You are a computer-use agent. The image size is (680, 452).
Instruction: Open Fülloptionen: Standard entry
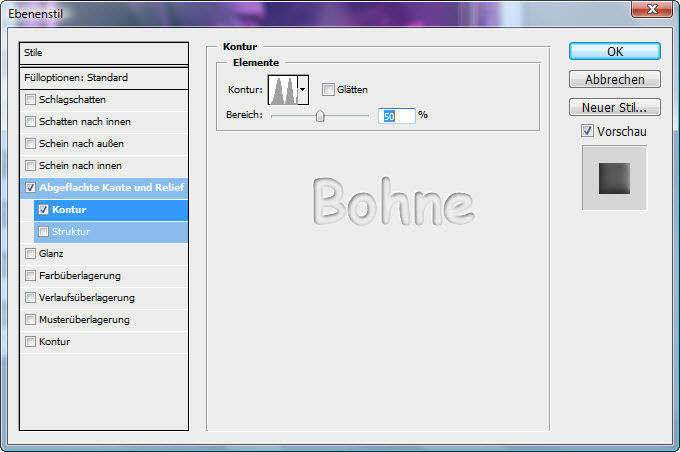tap(104, 77)
